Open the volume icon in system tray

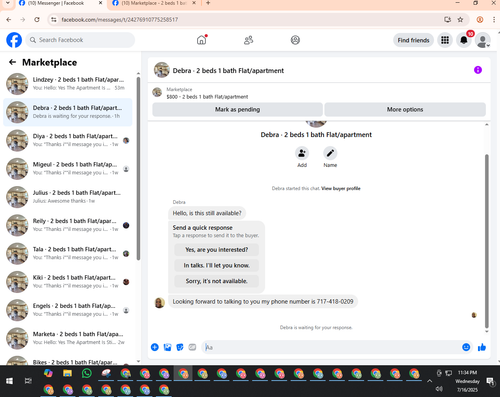point(439,389)
